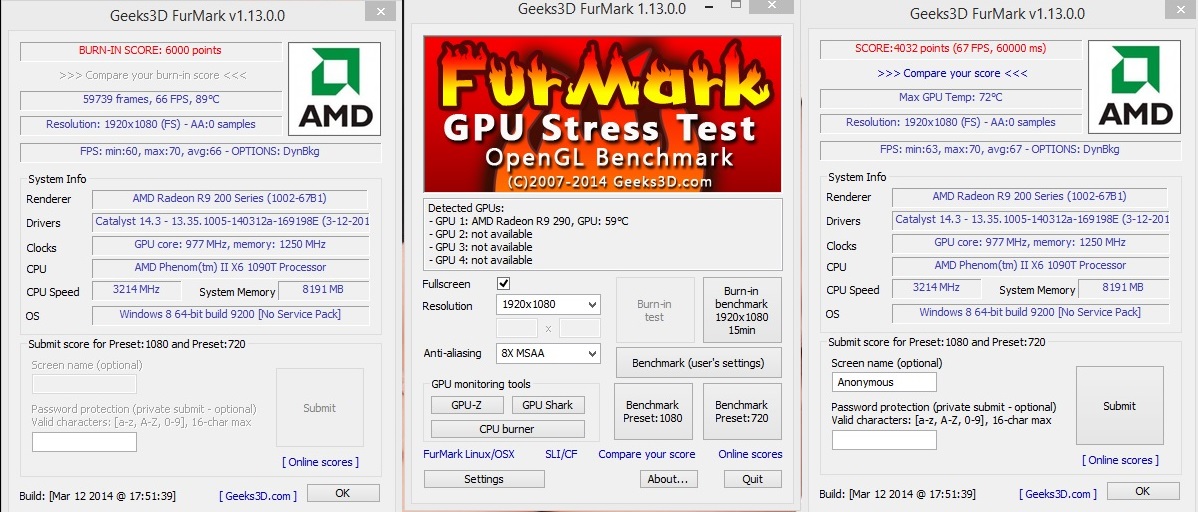Quit FurMark with the Quit button
The image size is (1198, 512).
click(x=753, y=479)
